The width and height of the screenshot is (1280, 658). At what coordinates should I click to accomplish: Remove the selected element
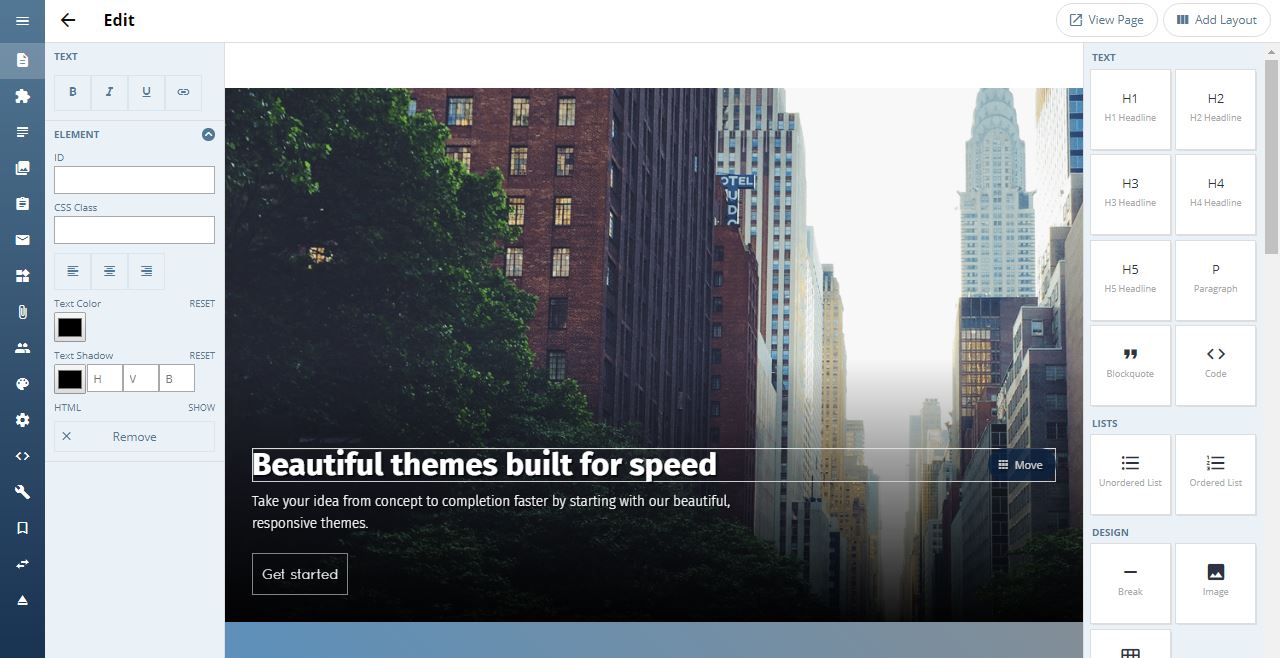pyautogui.click(x=134, y=436)
